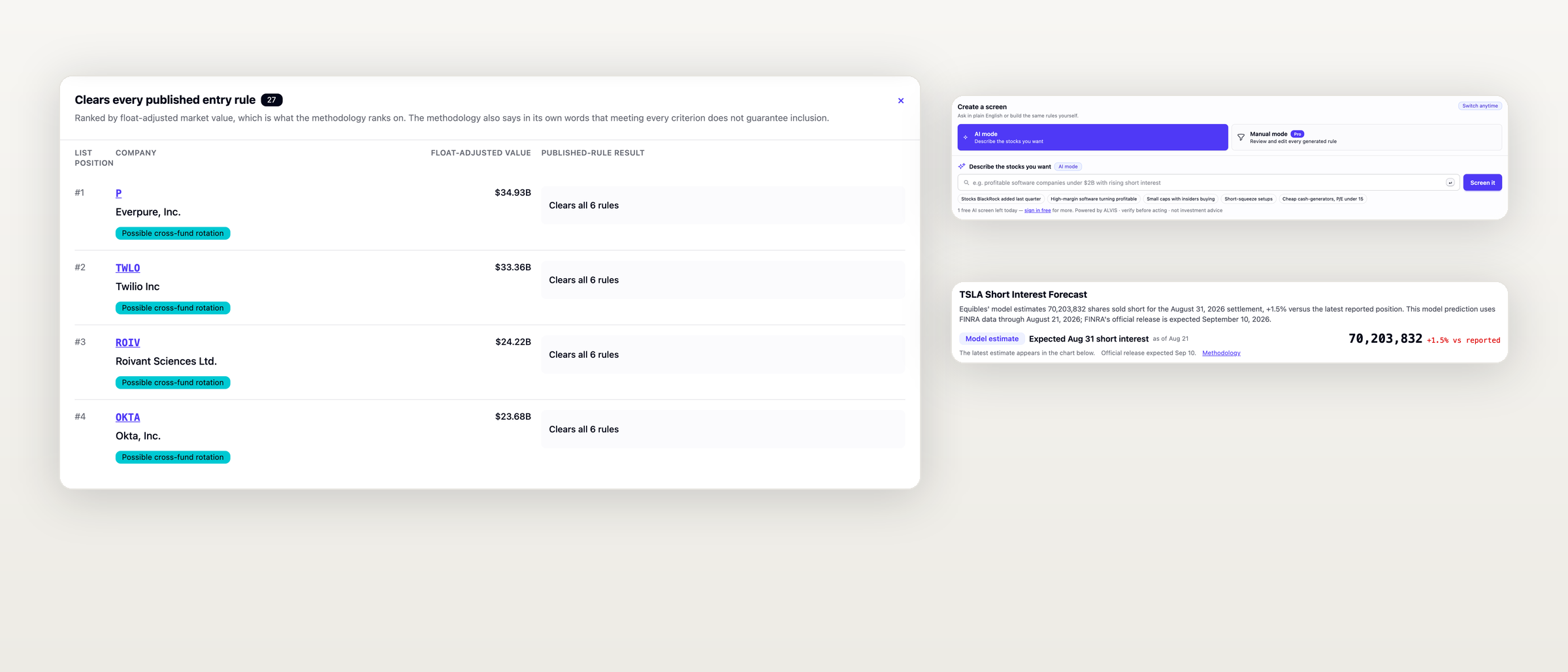Click the $23.68B float-adjusted value
The width and height of the screenshot is (1568, 672).
coord(513,417)
